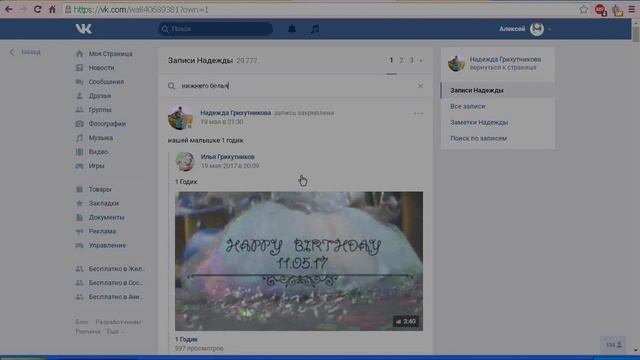
Task: Bookmark page with star icon
Action: click(584, 9)
